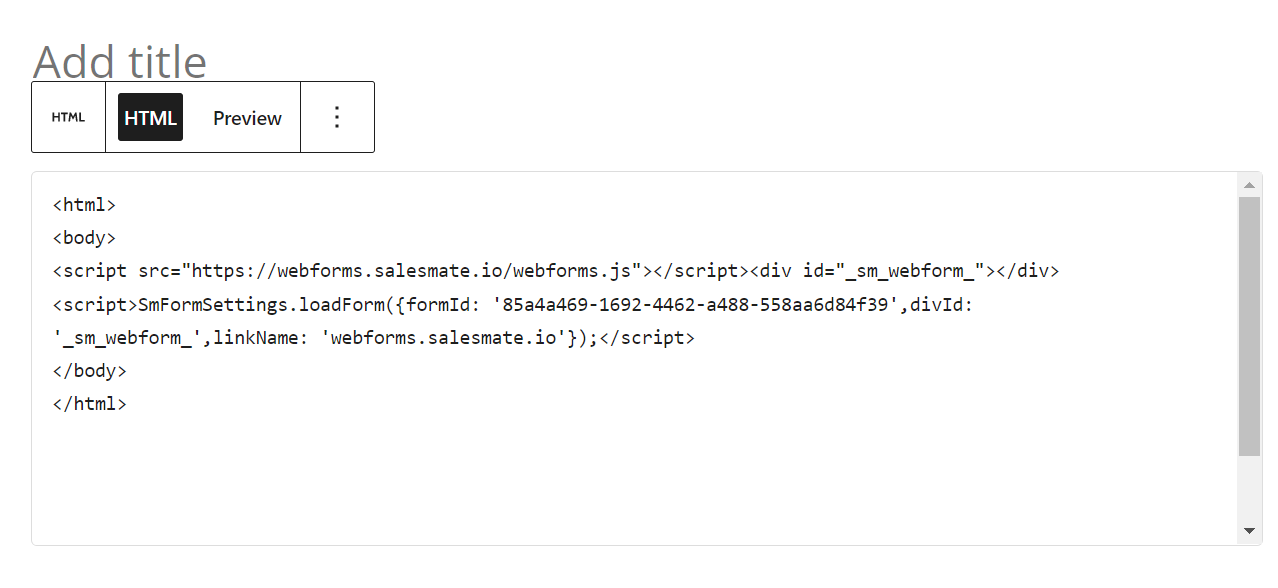
Task: Select the dark HTML editing tab
Action: (x=150, y=117)
